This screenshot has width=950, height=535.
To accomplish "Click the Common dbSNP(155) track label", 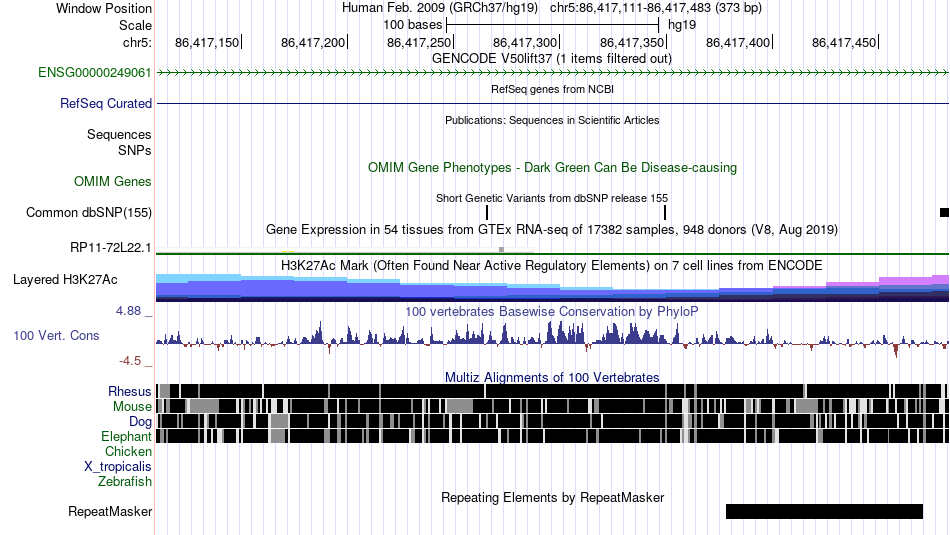I will [x=89, y=213].
